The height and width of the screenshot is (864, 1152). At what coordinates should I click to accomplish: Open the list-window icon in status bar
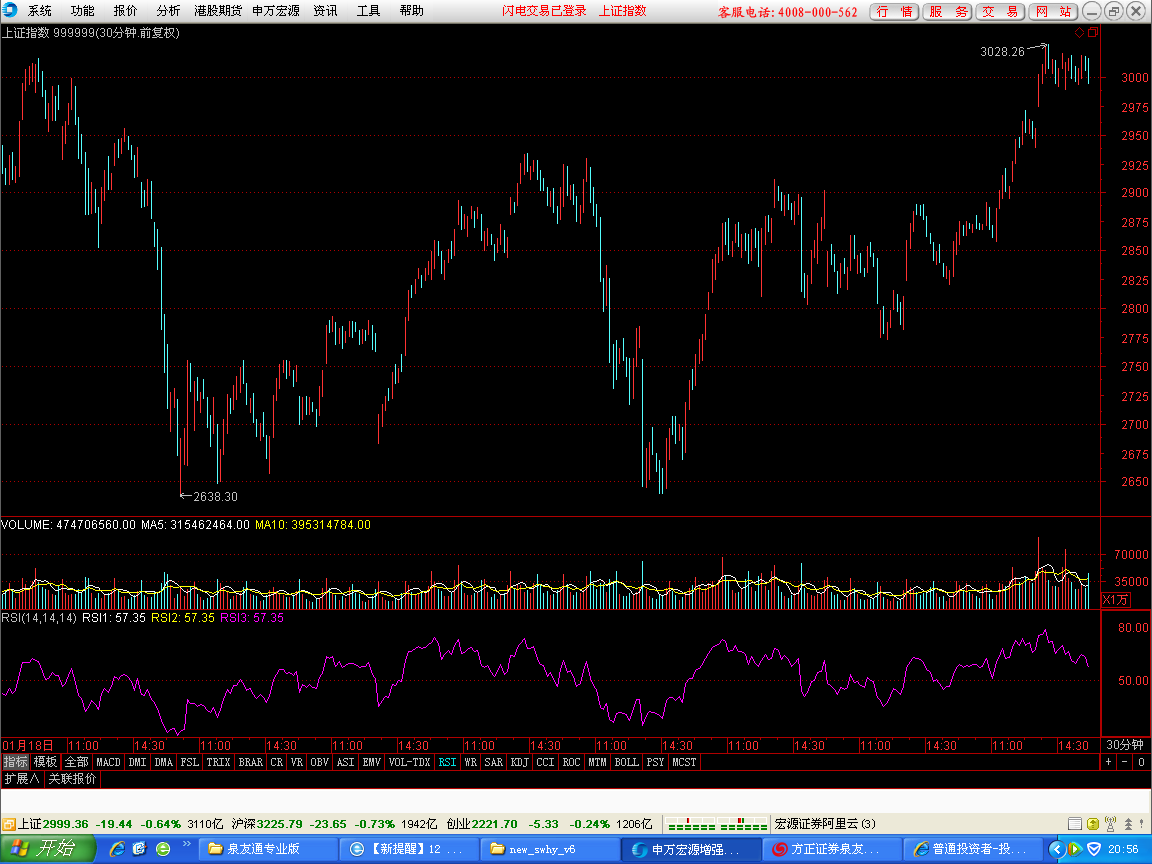tap(1074, 824)
